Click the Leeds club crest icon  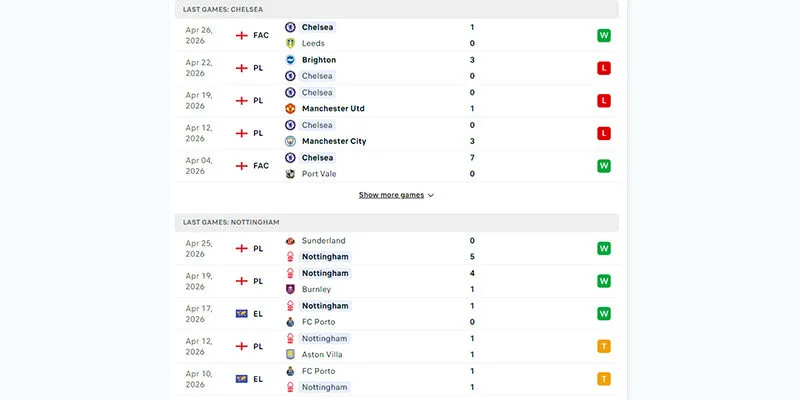pos(290,43)
